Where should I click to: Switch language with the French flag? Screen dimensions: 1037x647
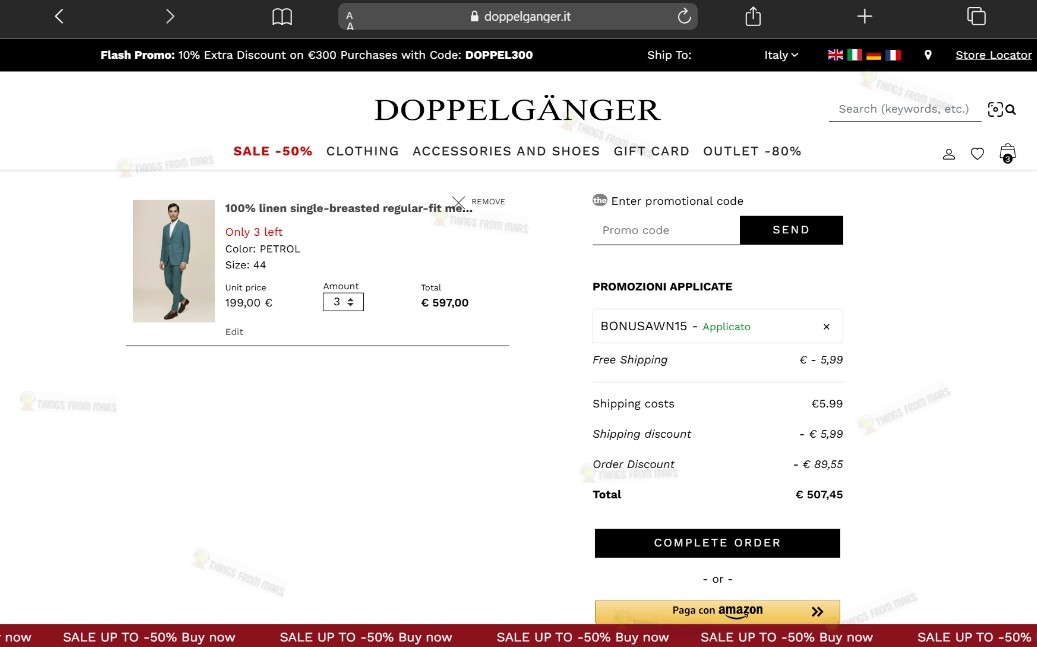coord(893,55)
